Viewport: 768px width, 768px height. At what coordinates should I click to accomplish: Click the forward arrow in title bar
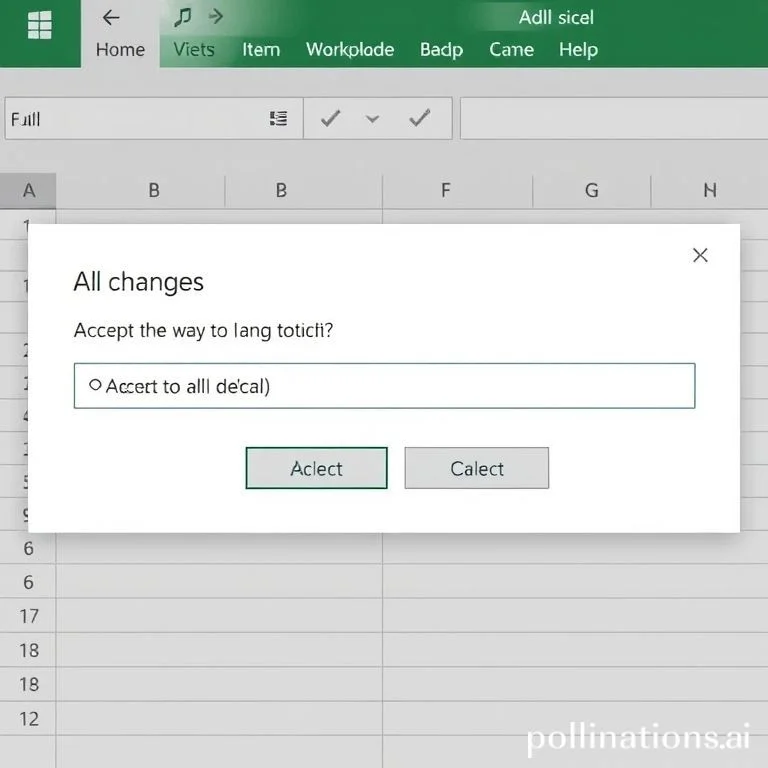coord(215,17)
